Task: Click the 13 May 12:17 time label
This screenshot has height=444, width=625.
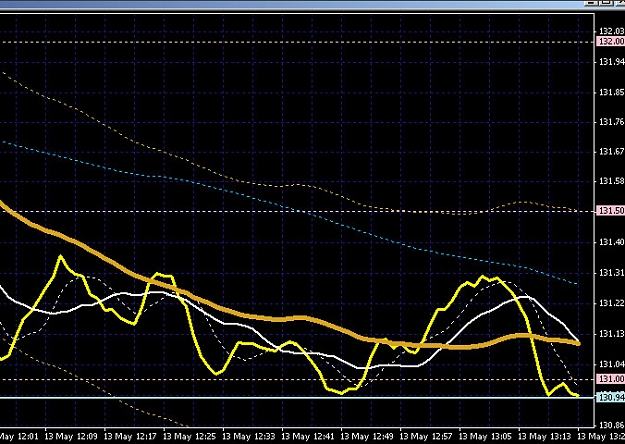Action: pyautogui.click(x=130, y=436)
